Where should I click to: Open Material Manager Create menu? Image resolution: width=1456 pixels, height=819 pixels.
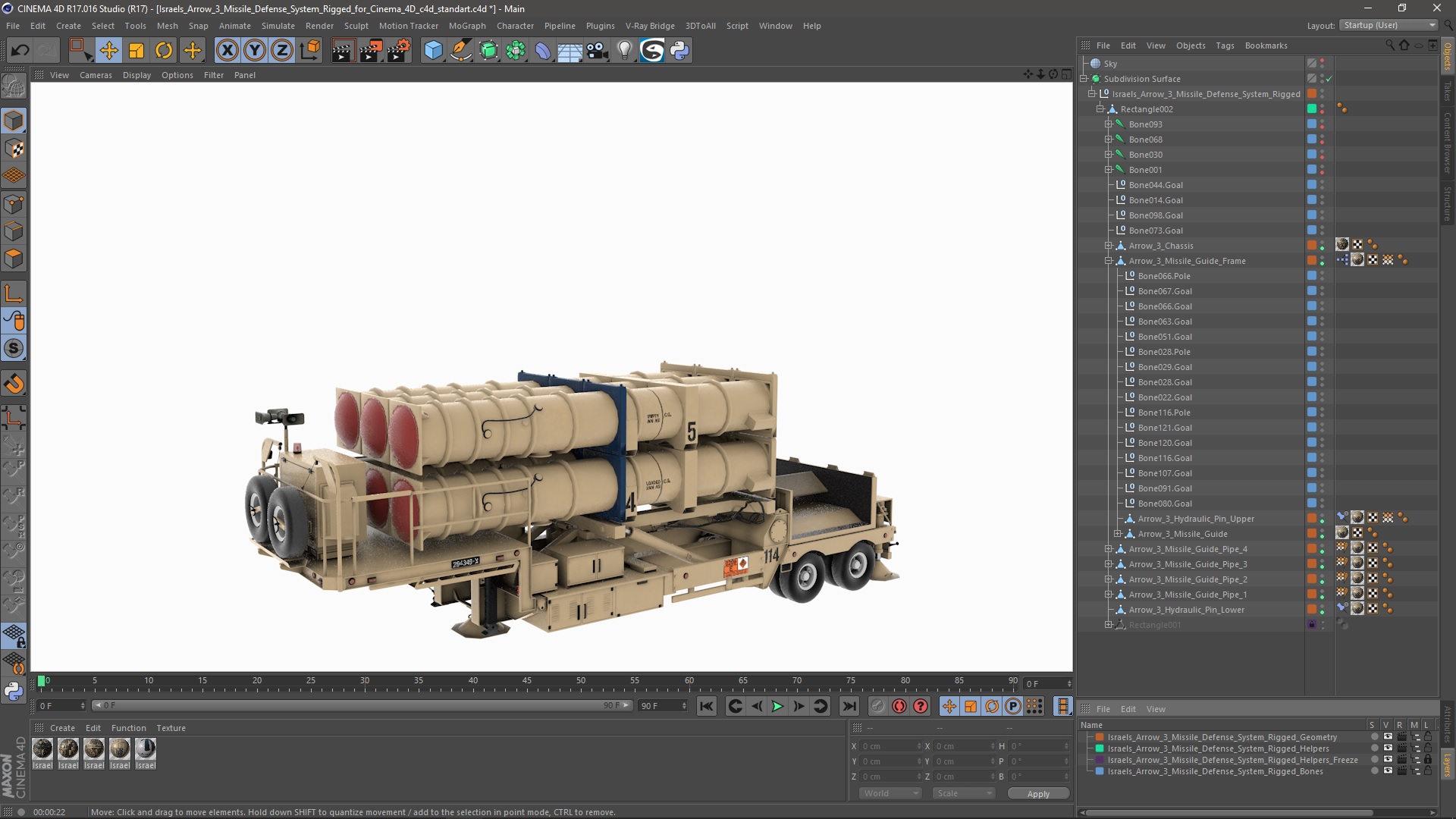click(x=62, y=728)
